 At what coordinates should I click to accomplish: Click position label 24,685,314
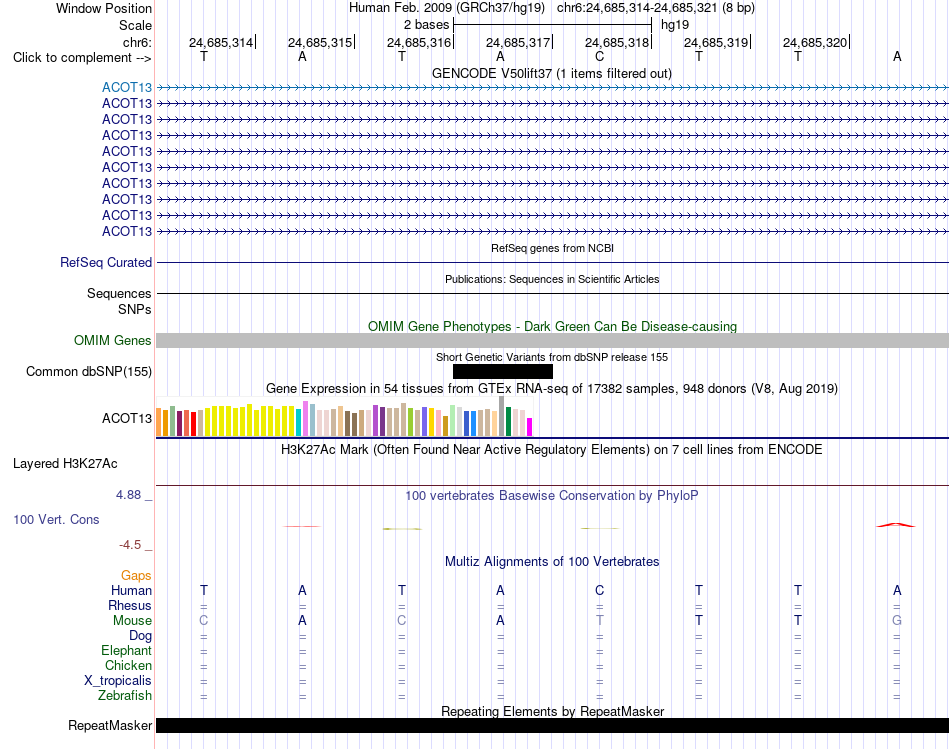click(x=221, y=42)
